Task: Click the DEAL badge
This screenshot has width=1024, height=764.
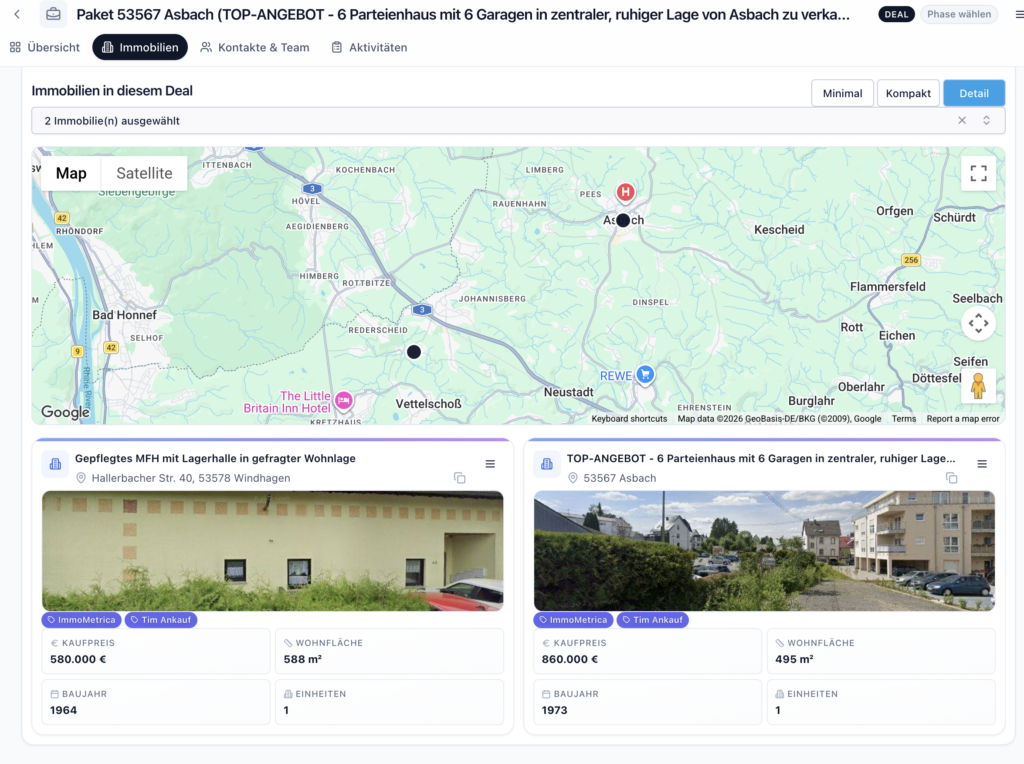Action: pyautogui.click(x=896, y=14)
